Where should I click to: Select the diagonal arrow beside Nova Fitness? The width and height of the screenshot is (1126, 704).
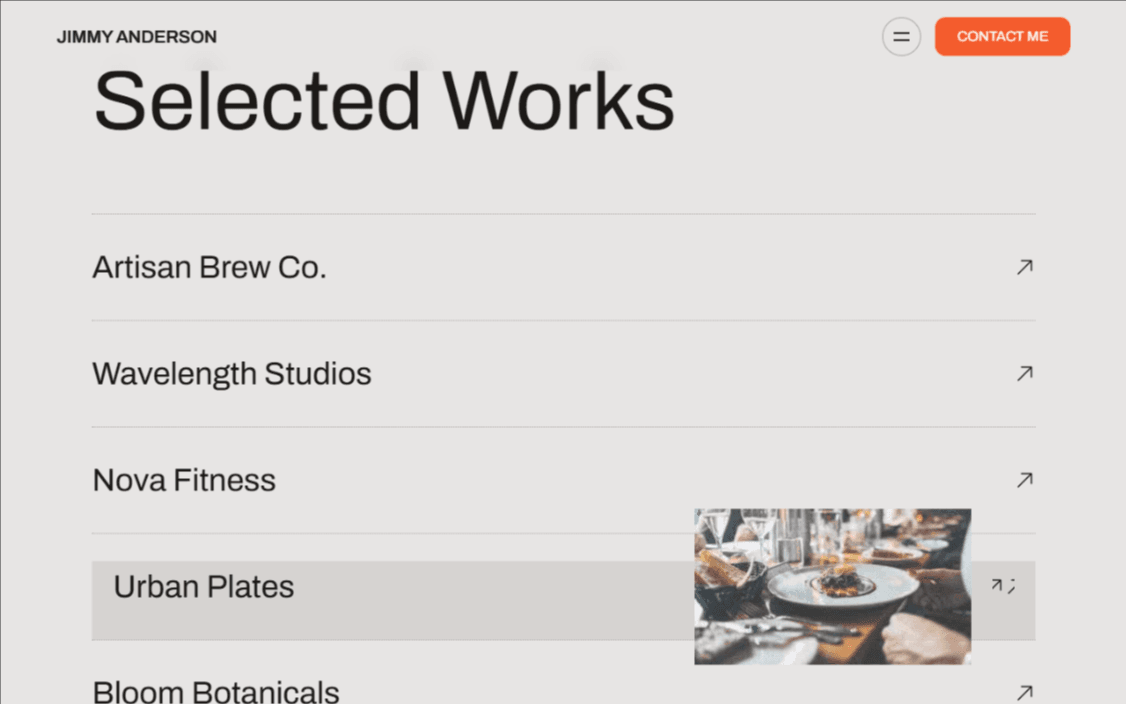click(1023, 480)
